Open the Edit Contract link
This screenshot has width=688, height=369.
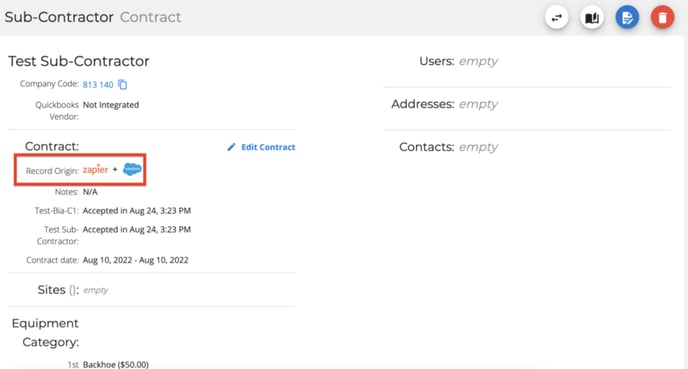268,147
